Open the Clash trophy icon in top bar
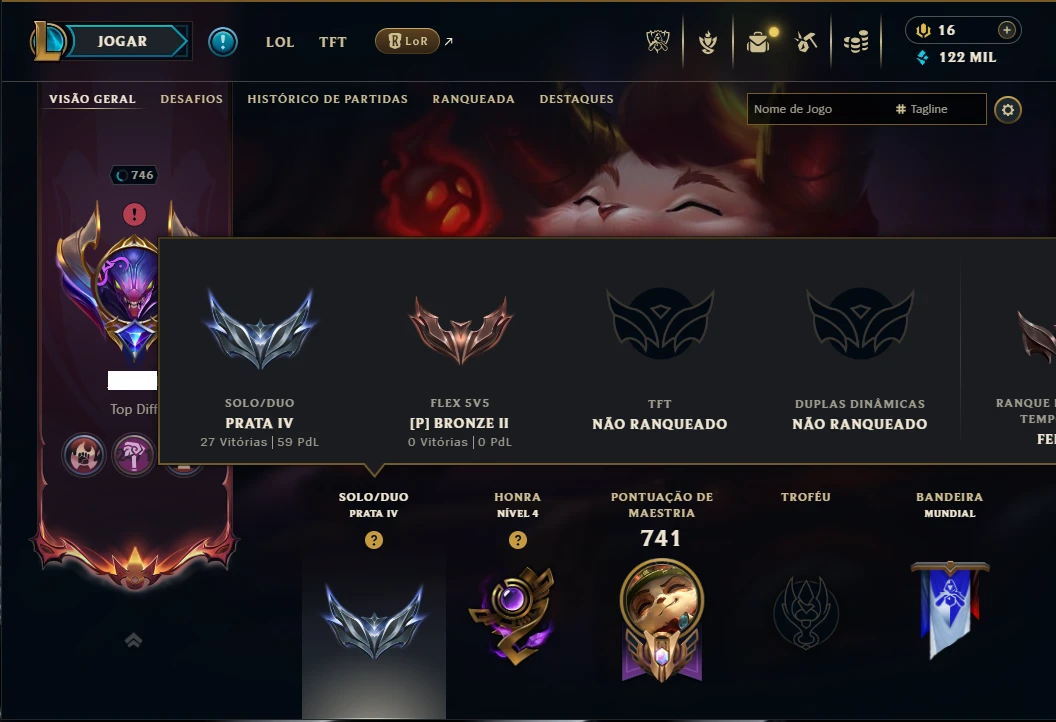This screenshot has width=1056, height=722. click(x=657, y=42)
